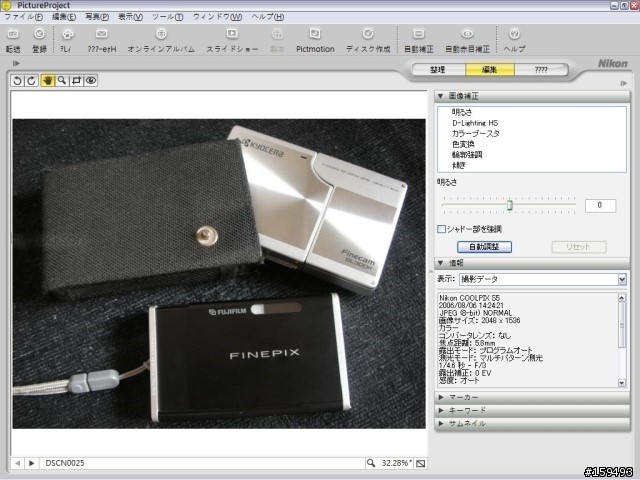Switch to the ???? tab
The height and width of the screenshot is (480, 640).
tap(541, 70)
